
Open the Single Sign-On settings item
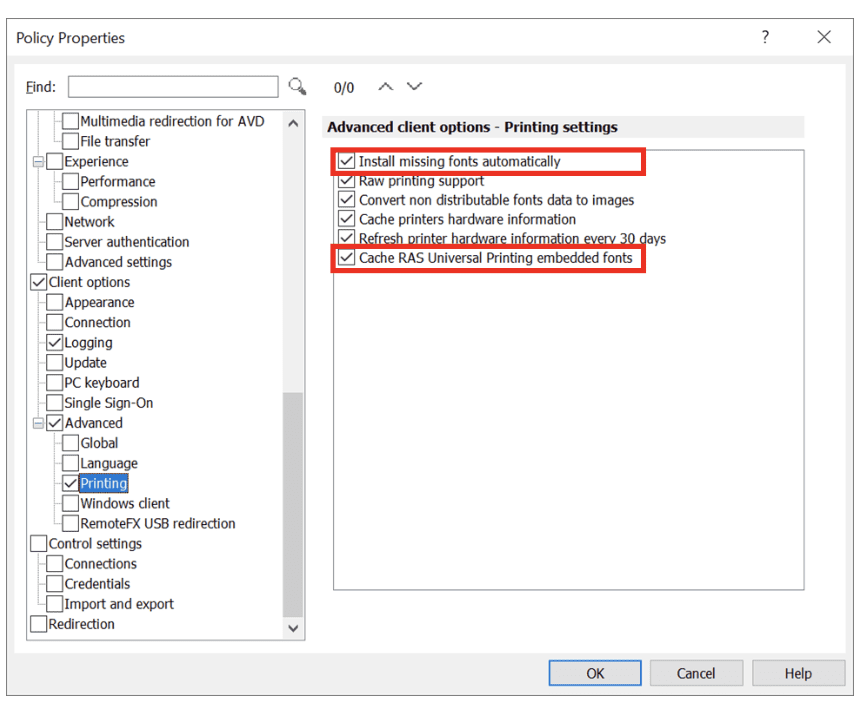point(108,403)
